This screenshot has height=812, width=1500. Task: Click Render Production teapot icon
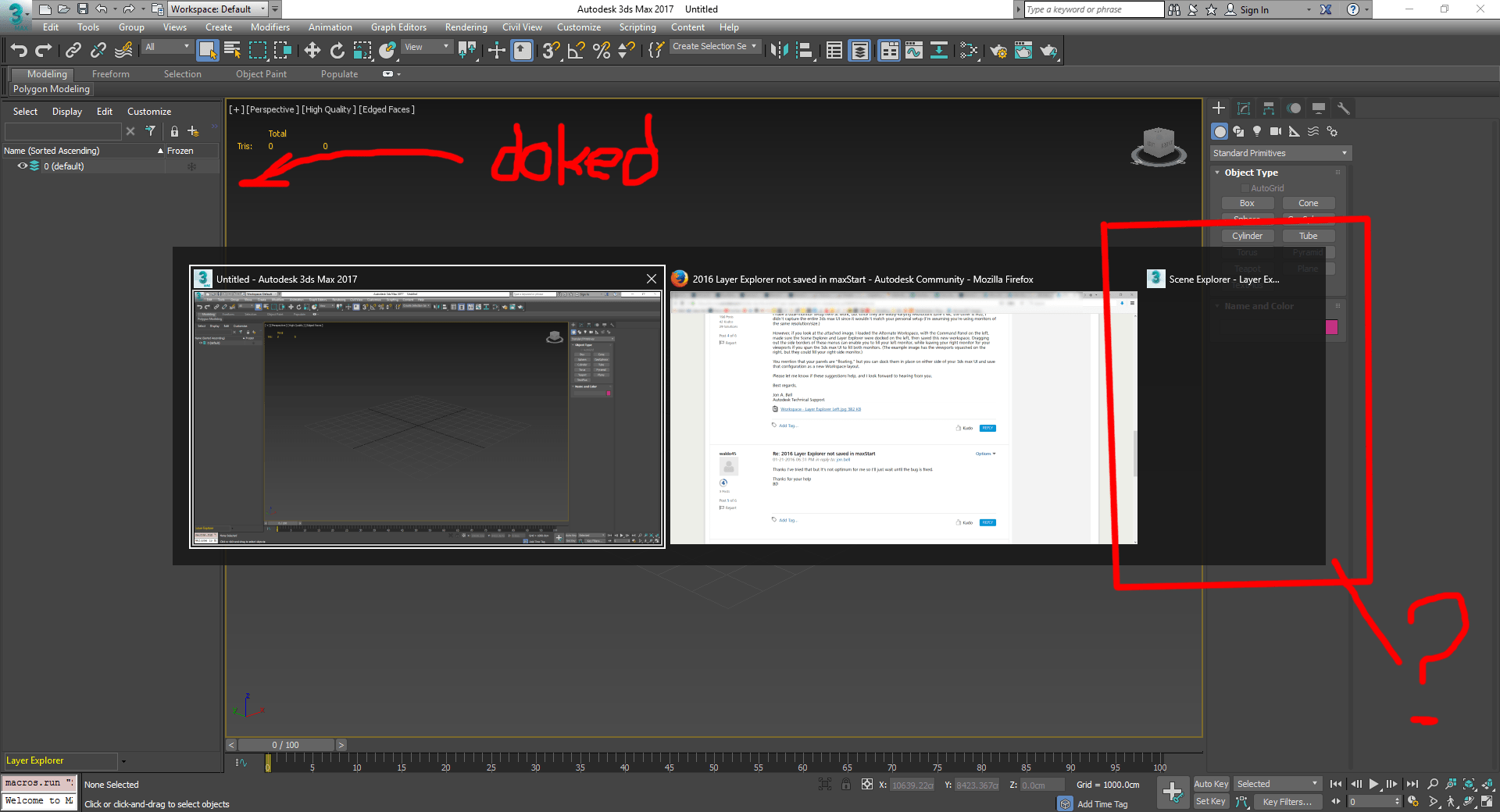point(1048,51)
